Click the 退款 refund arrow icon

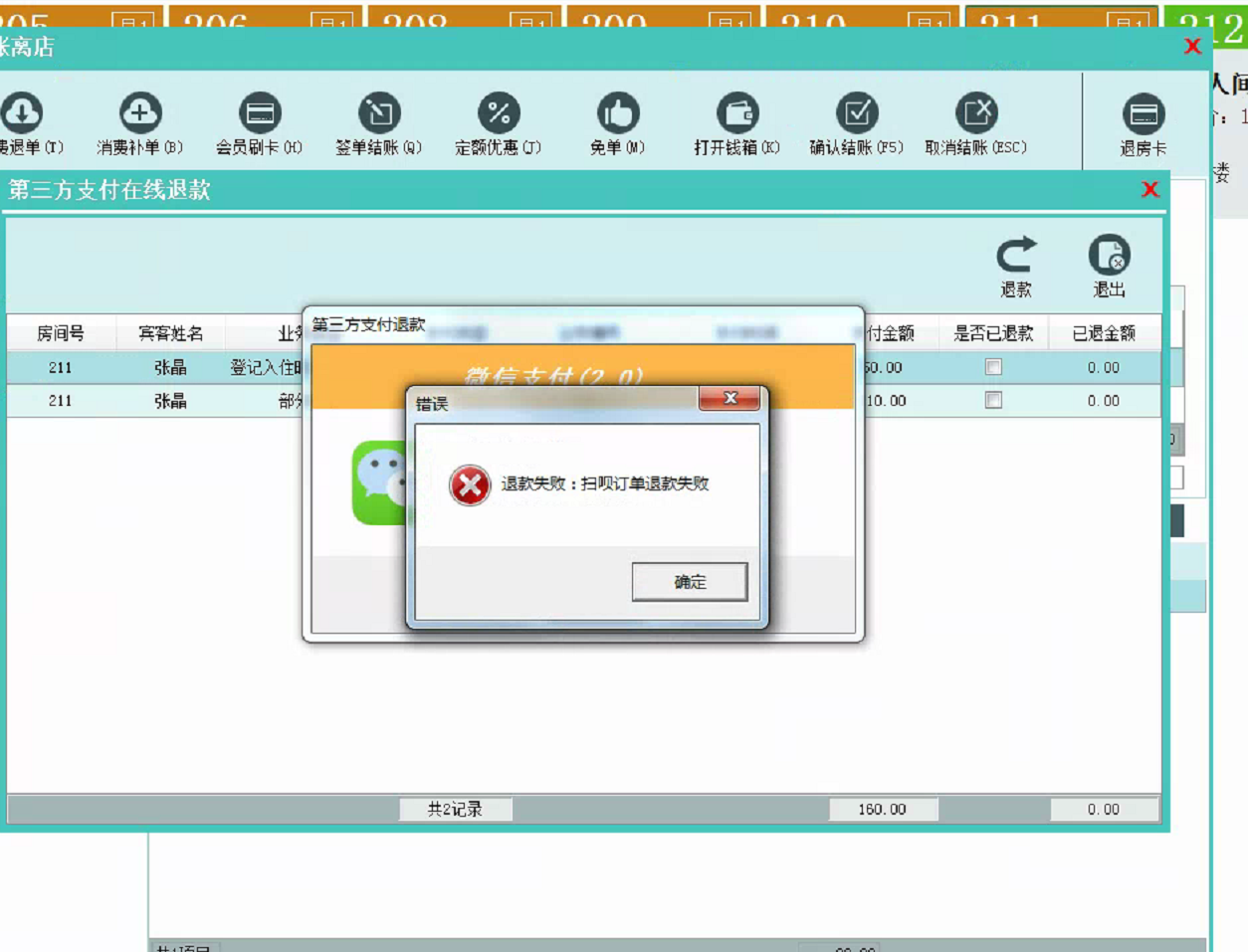pyautogui.click(x=1016, y=257)
